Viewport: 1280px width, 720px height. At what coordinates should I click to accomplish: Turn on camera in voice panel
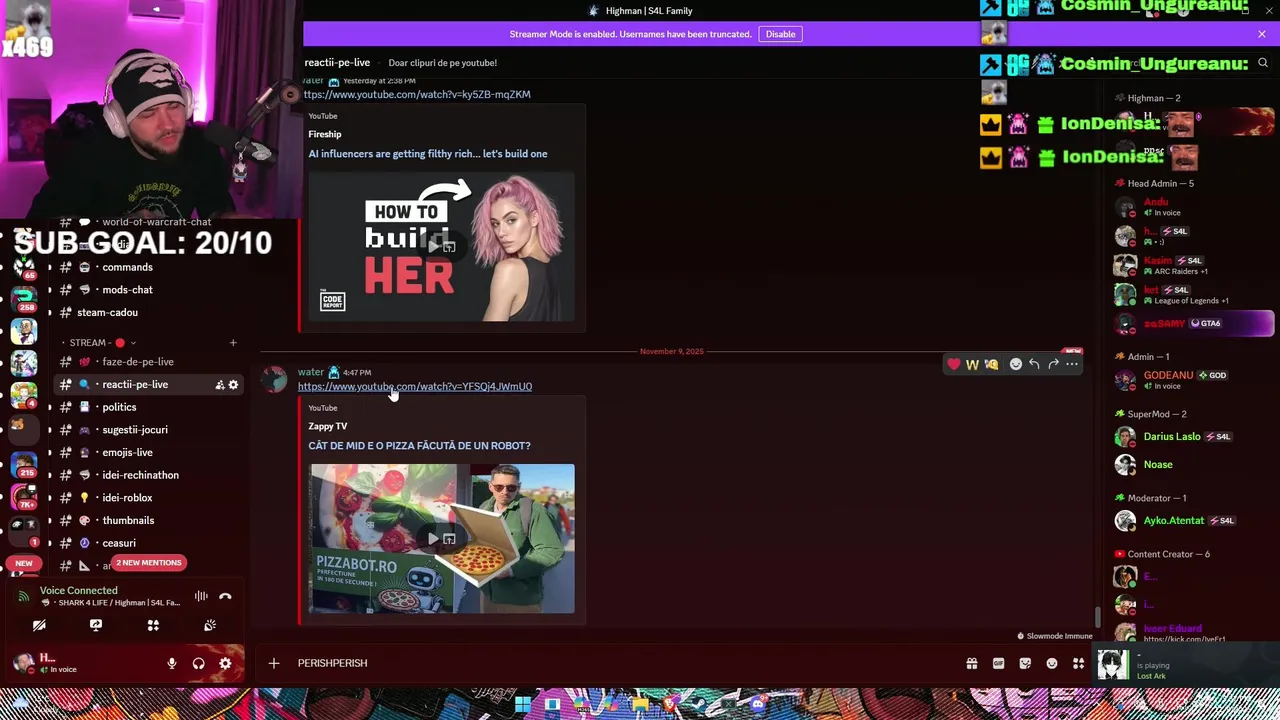point(39,625)
